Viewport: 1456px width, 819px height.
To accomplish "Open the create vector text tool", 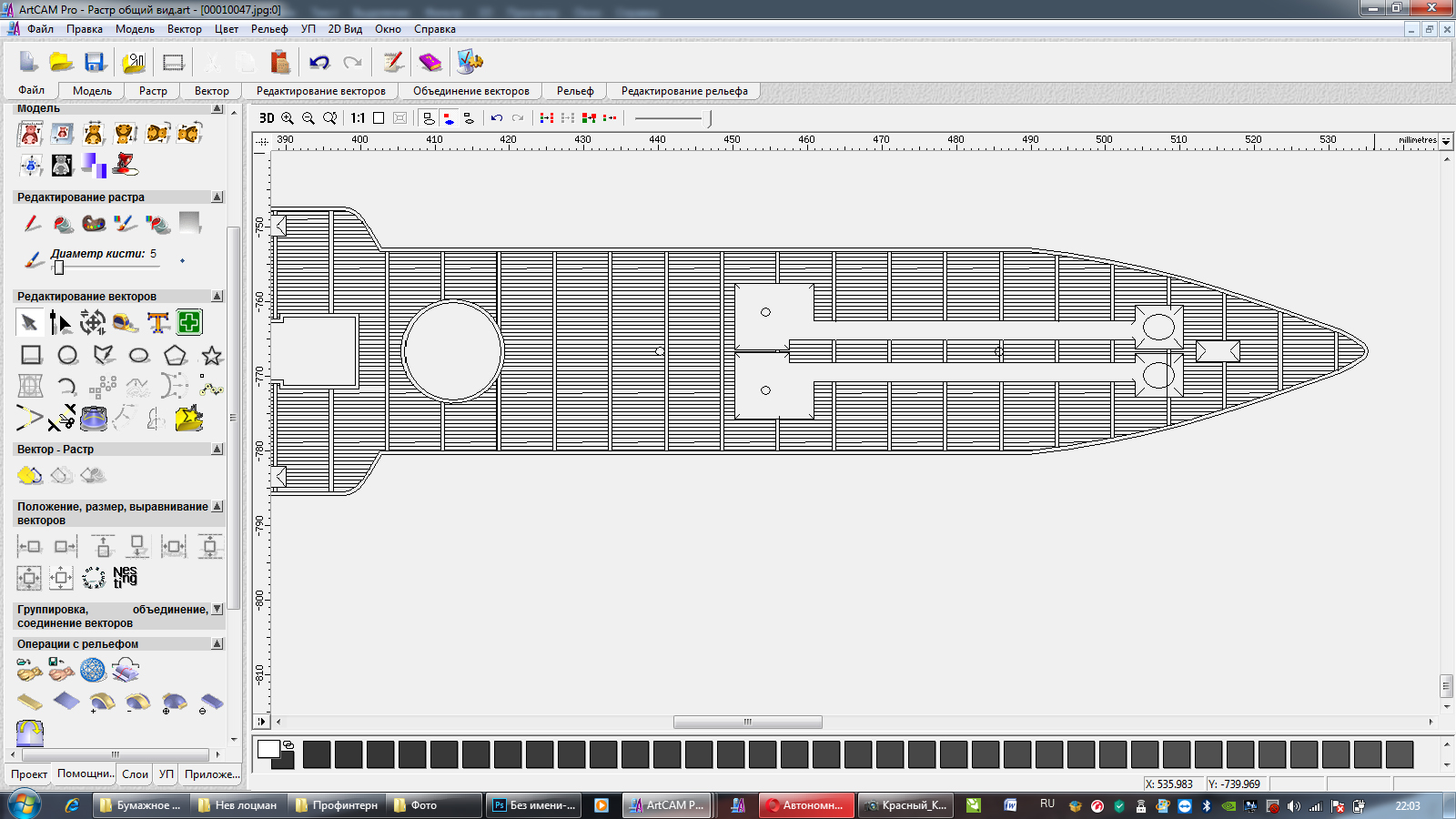I will [x=158, y=323].
